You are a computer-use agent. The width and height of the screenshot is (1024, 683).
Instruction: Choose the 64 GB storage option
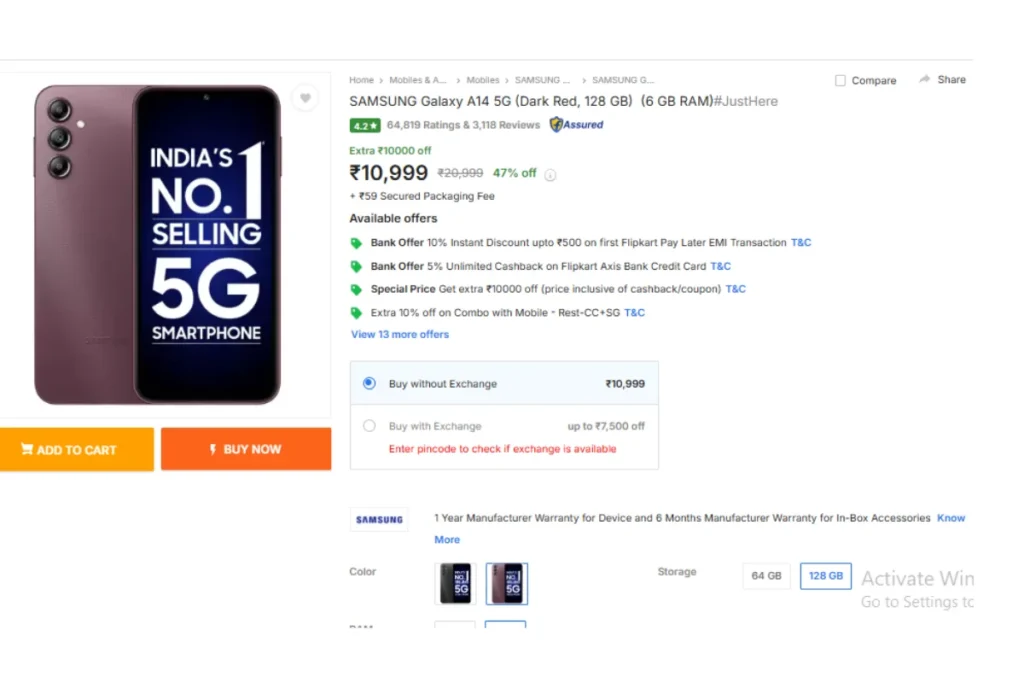point(766,576)
